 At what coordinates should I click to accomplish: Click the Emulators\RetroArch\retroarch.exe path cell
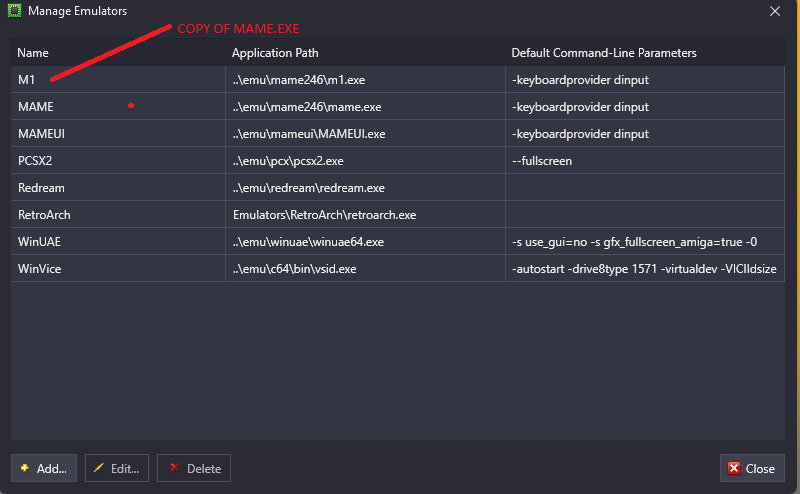[365, 215]
